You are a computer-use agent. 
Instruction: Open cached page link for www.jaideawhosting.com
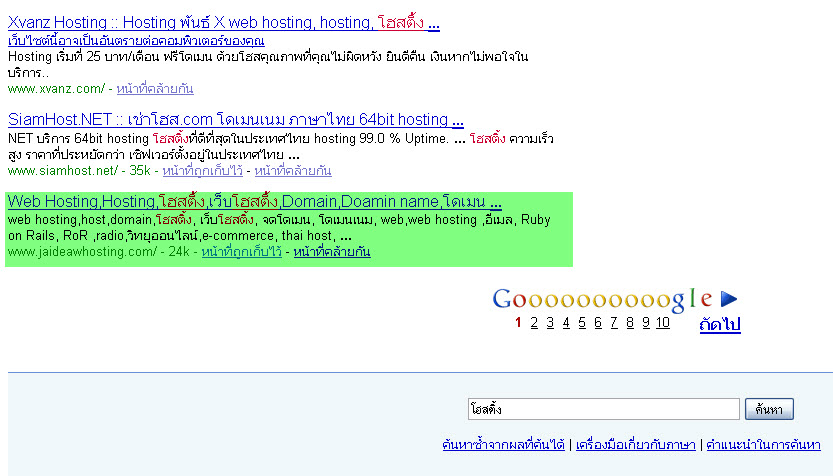coord(242,252)
